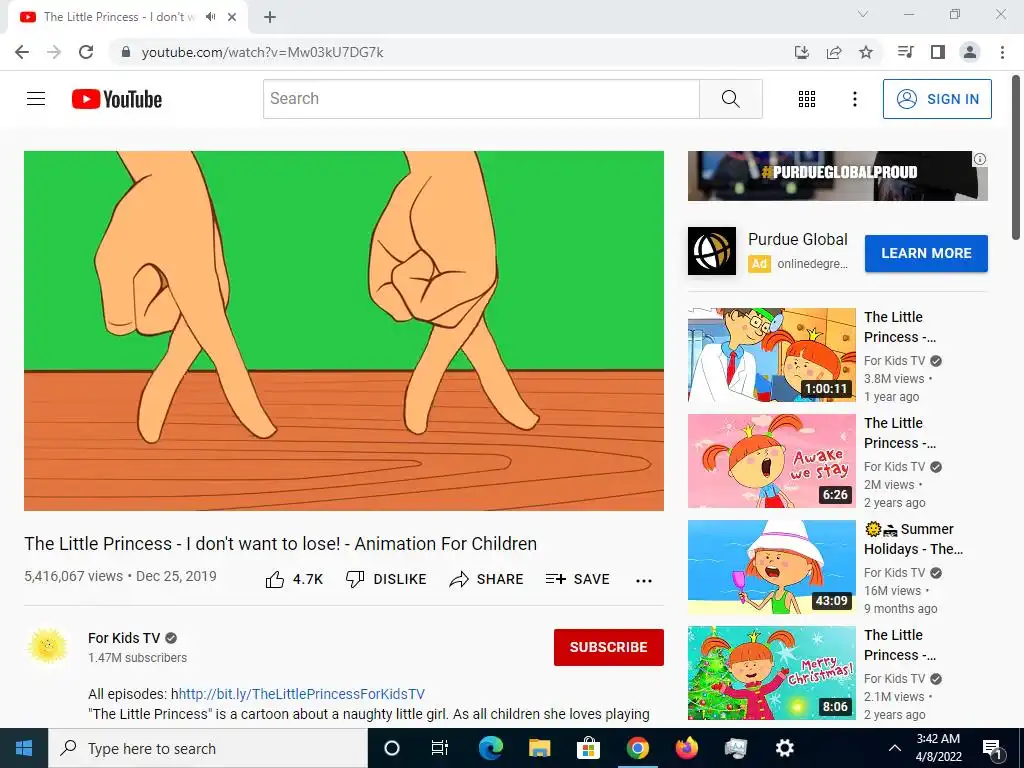Open the tab search chevron
Image resolution: width=1024 pixels, height=768 pixels.
[x=863, y=14]
